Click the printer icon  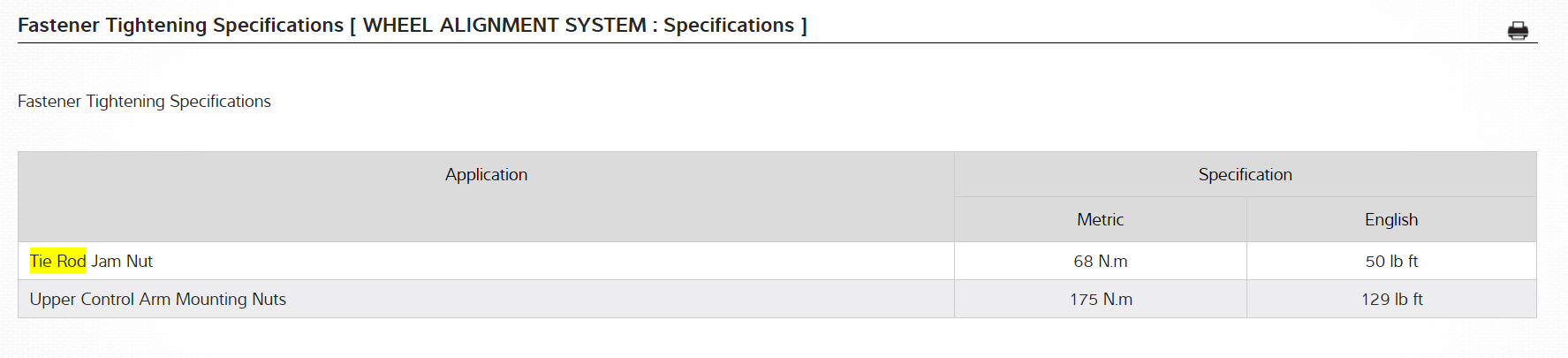pyautogui.click(x=1518, y=32)
